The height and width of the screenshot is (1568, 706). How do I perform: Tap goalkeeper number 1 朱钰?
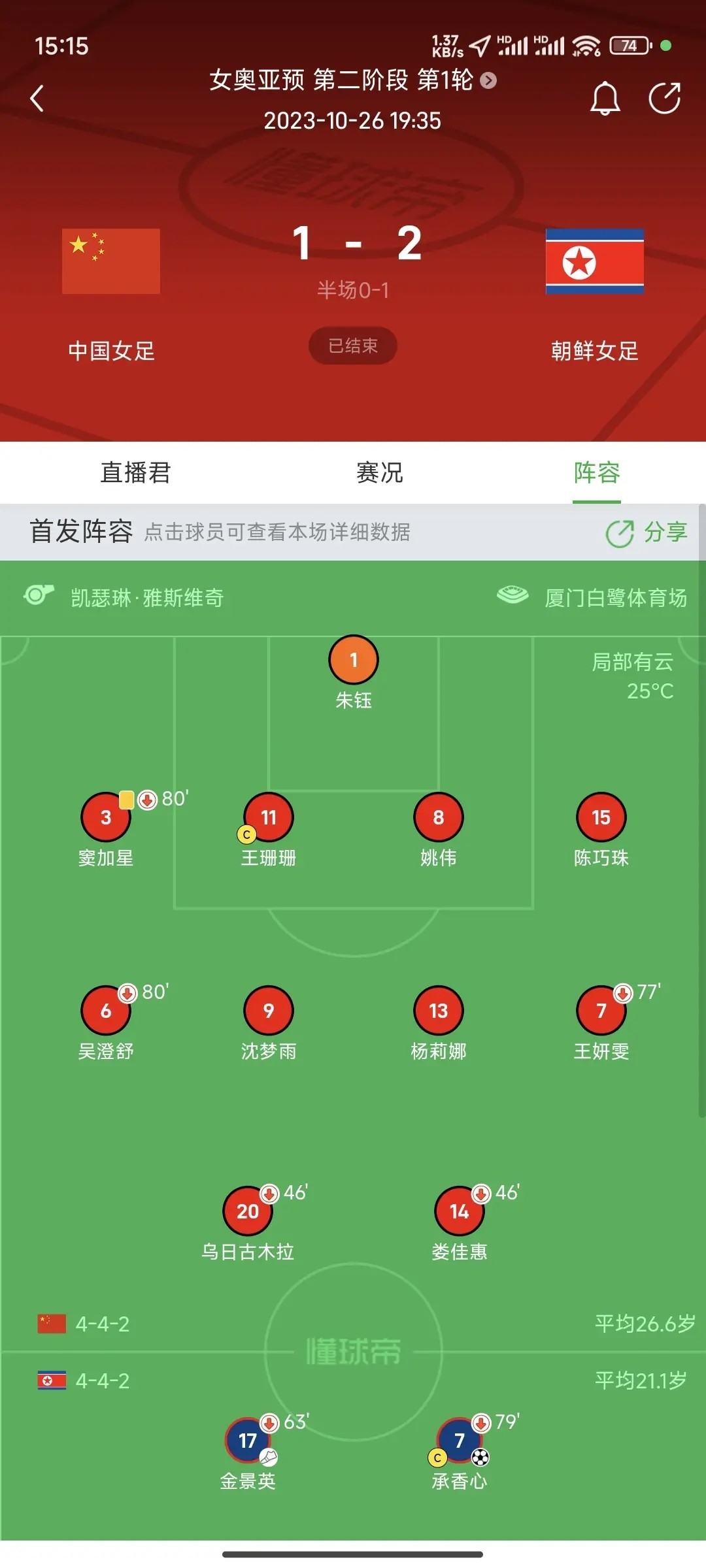353,661
